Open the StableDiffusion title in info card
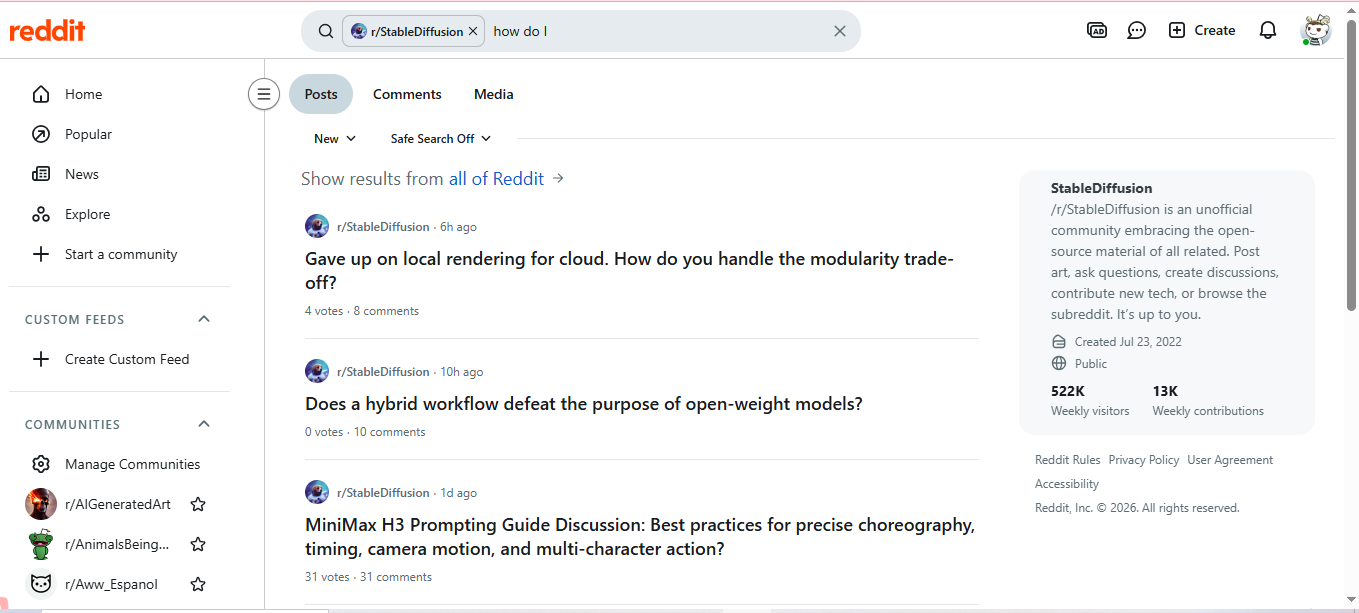Image resolution: width=1359 pixels, height=613 pixels. (x=1101, y=188)
